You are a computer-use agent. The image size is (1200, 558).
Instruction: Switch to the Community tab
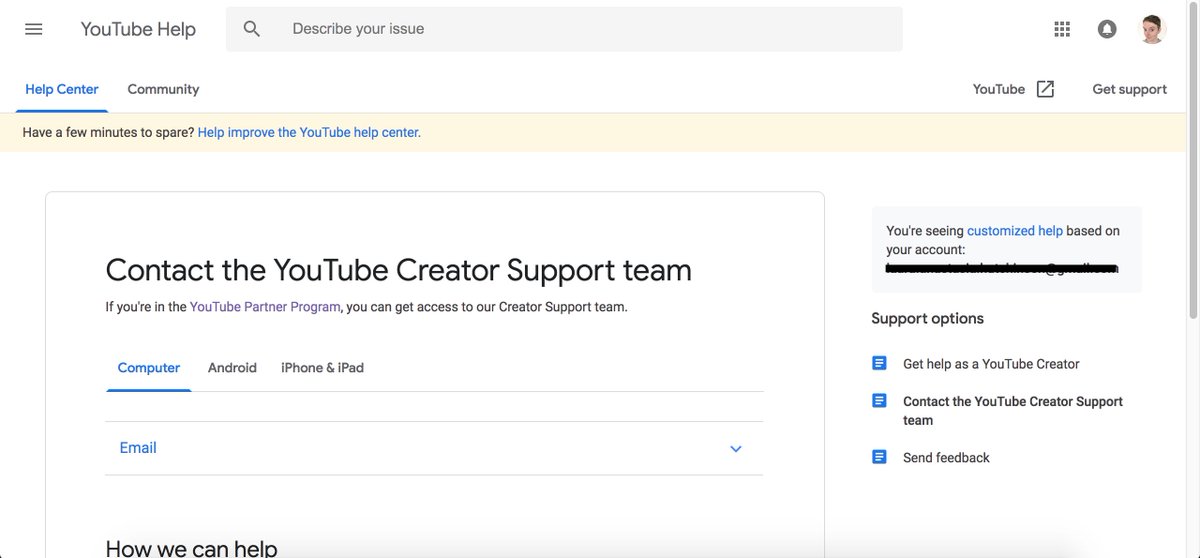(x=163, y=89)
